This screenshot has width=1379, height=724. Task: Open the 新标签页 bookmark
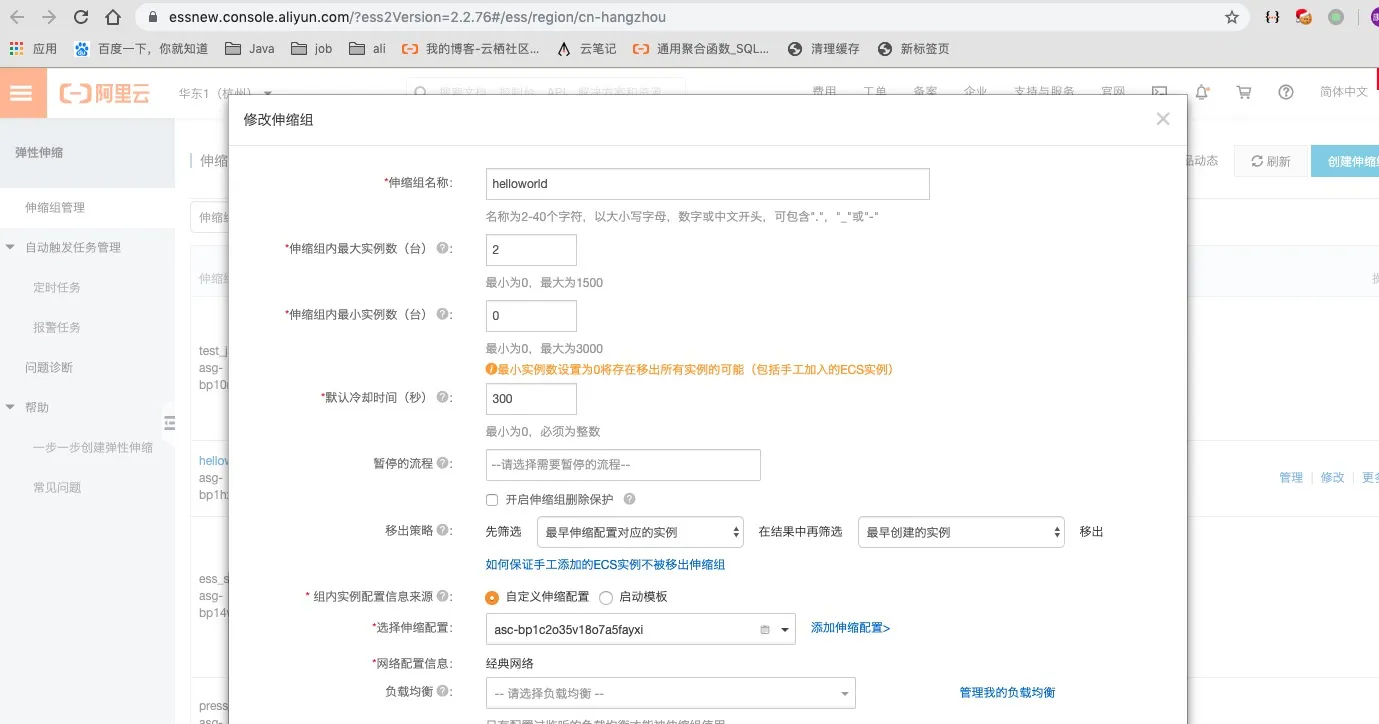913,48
